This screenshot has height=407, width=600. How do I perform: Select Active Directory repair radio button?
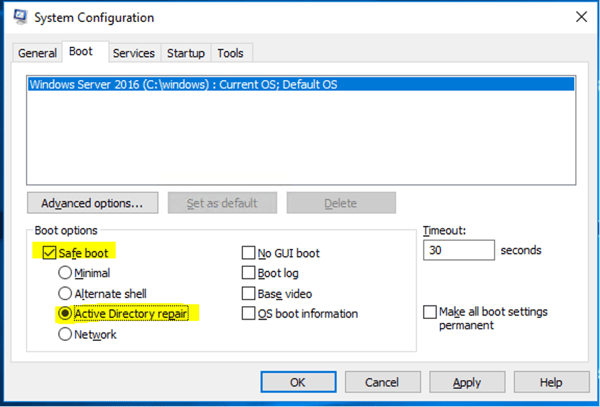(65, 314)
